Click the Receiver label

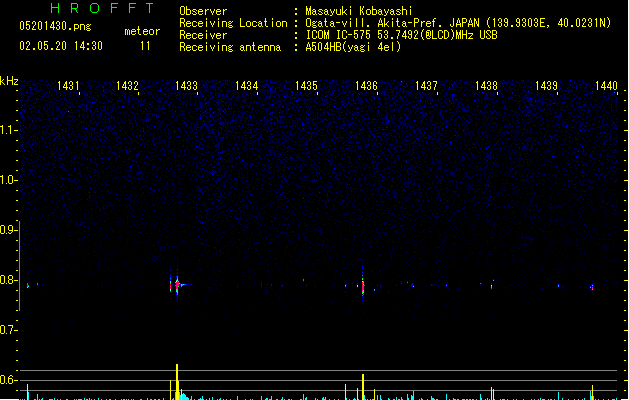(203, 35)
